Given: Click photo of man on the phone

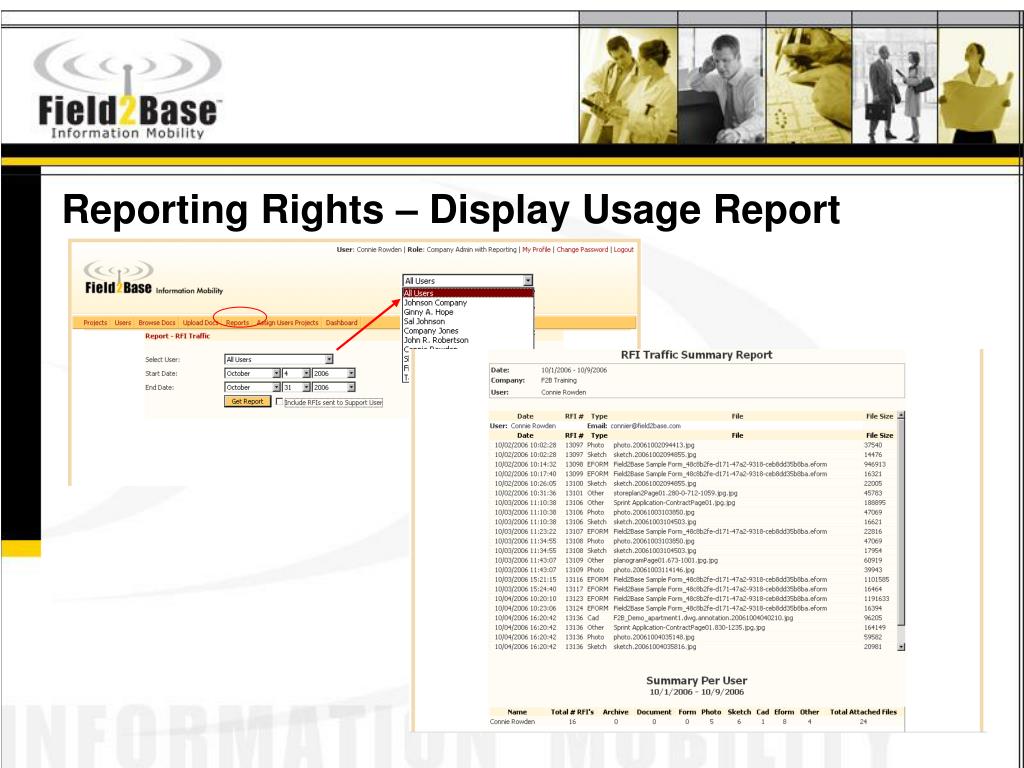Looking at the screenshot, I should pos(722,85).
